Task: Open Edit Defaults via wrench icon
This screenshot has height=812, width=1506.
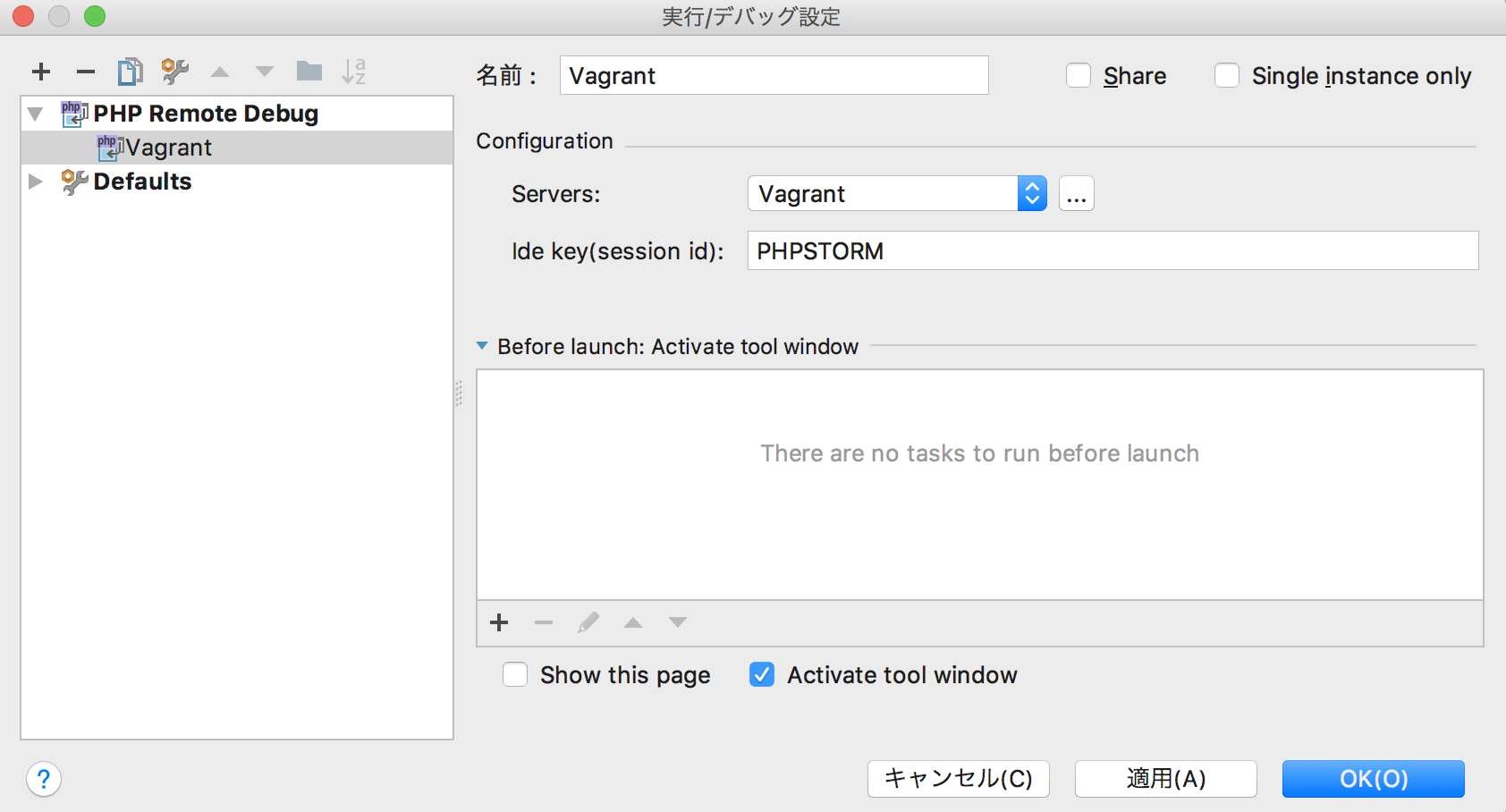Action: [x=175, y=72]
